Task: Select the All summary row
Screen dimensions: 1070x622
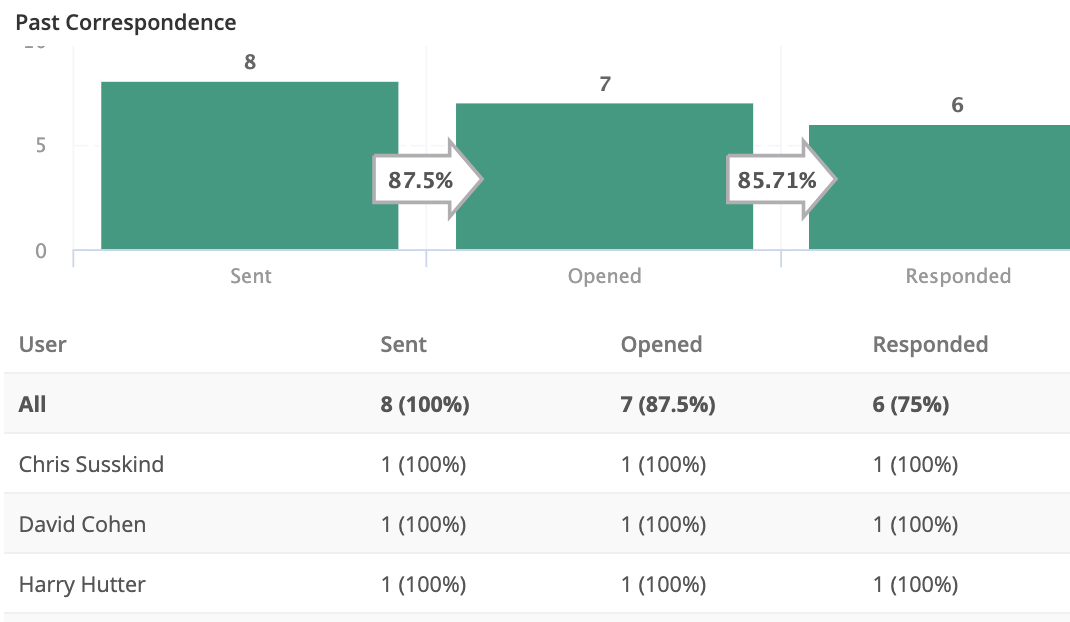Action: click(x=537, y=404)
